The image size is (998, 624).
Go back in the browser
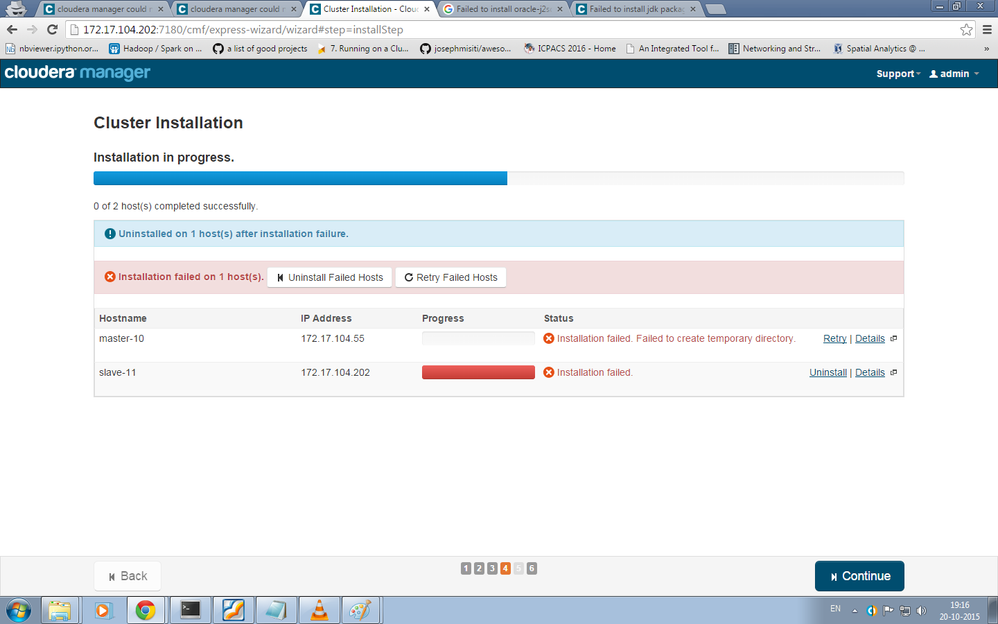(x=11, y=29)
